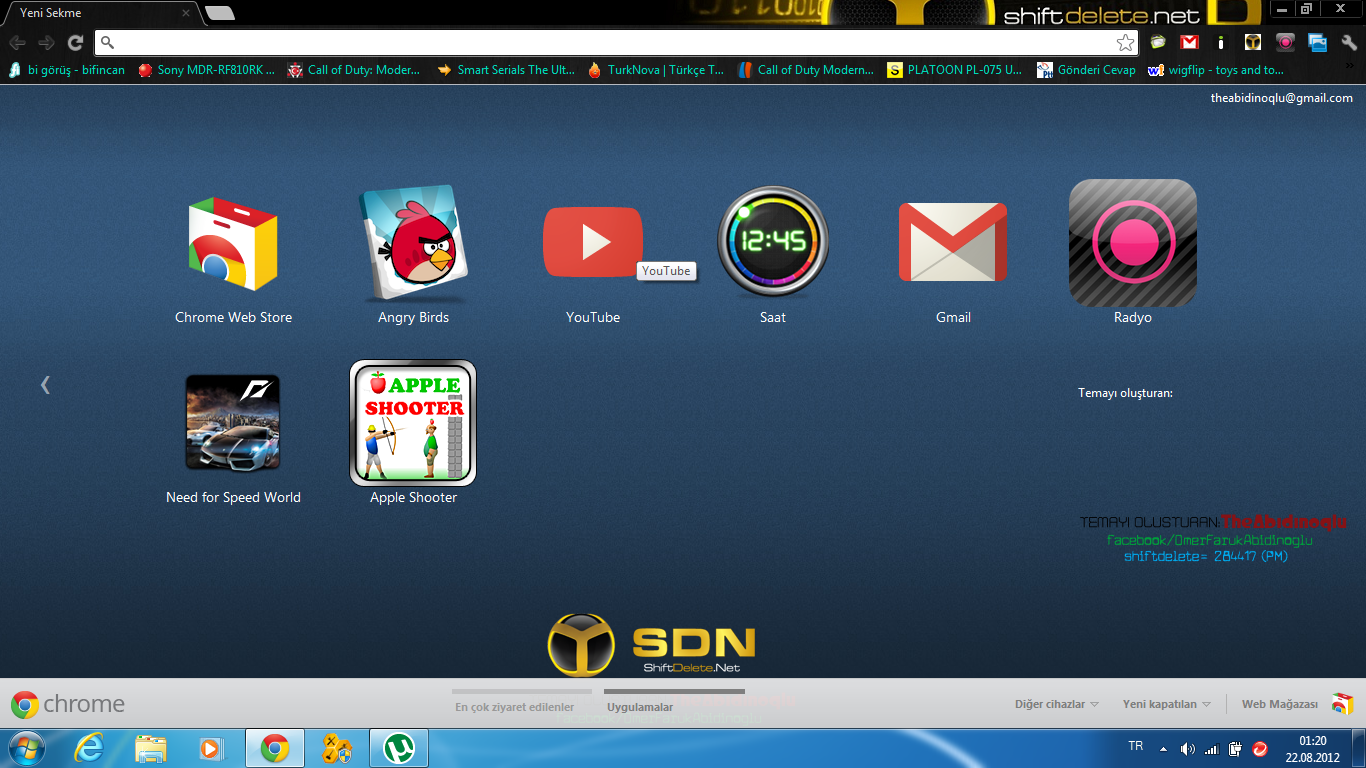1366x768 pixels.
Task: Switch to 'En çok ziyaret edilenler' section
Action: [515, 706]
